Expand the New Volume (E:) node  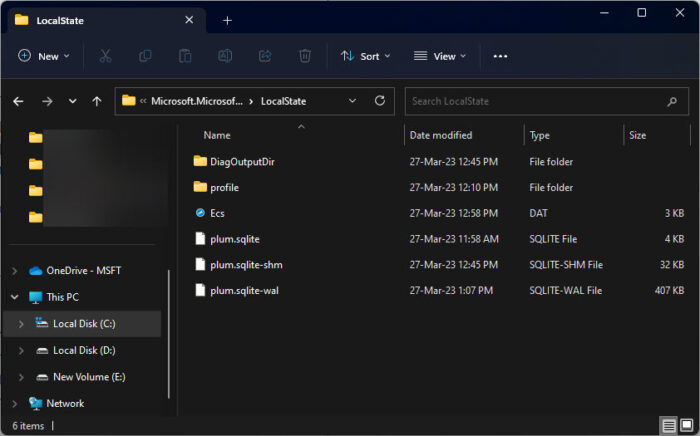tap(21, 377)
